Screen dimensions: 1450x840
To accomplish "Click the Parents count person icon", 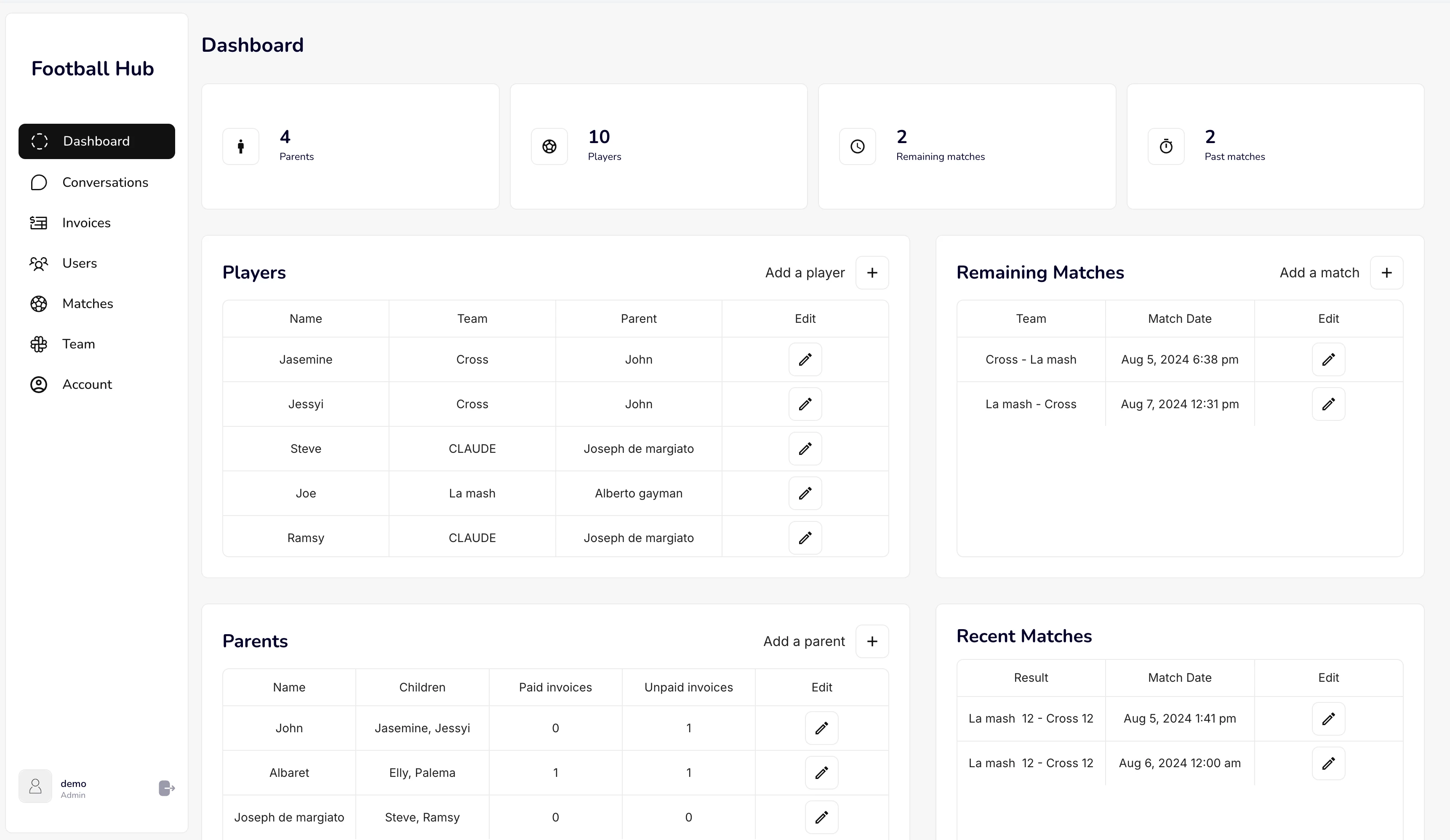I will (240, 147).
